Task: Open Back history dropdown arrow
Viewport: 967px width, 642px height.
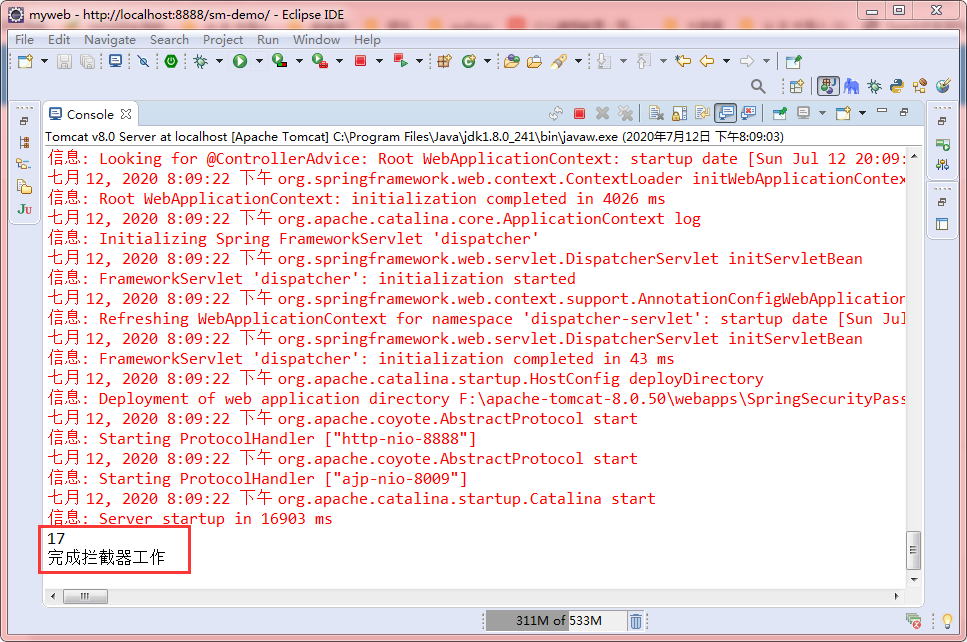Action: (726, 61)
